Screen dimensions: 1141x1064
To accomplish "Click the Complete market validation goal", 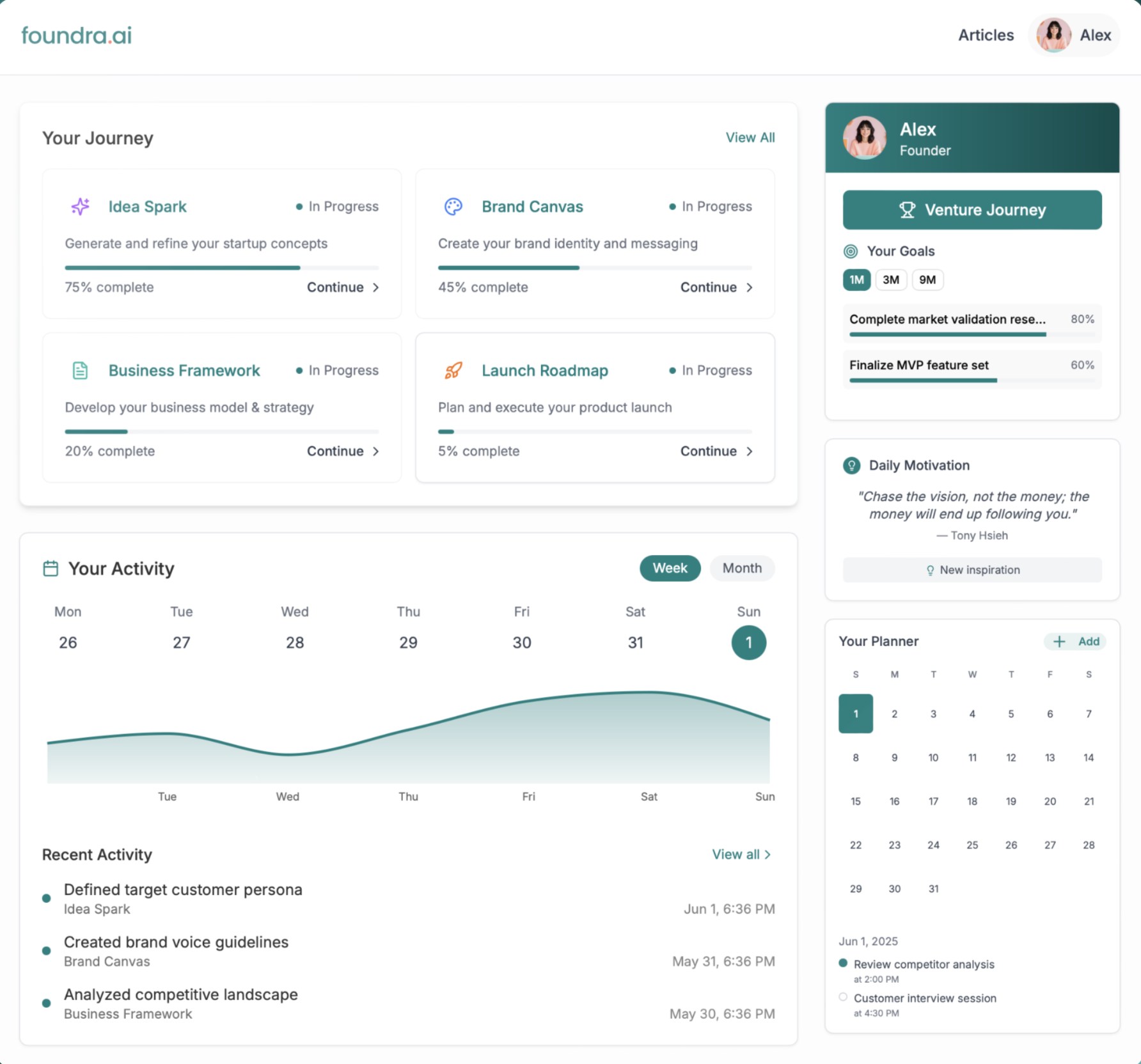I will click(972, 323).
